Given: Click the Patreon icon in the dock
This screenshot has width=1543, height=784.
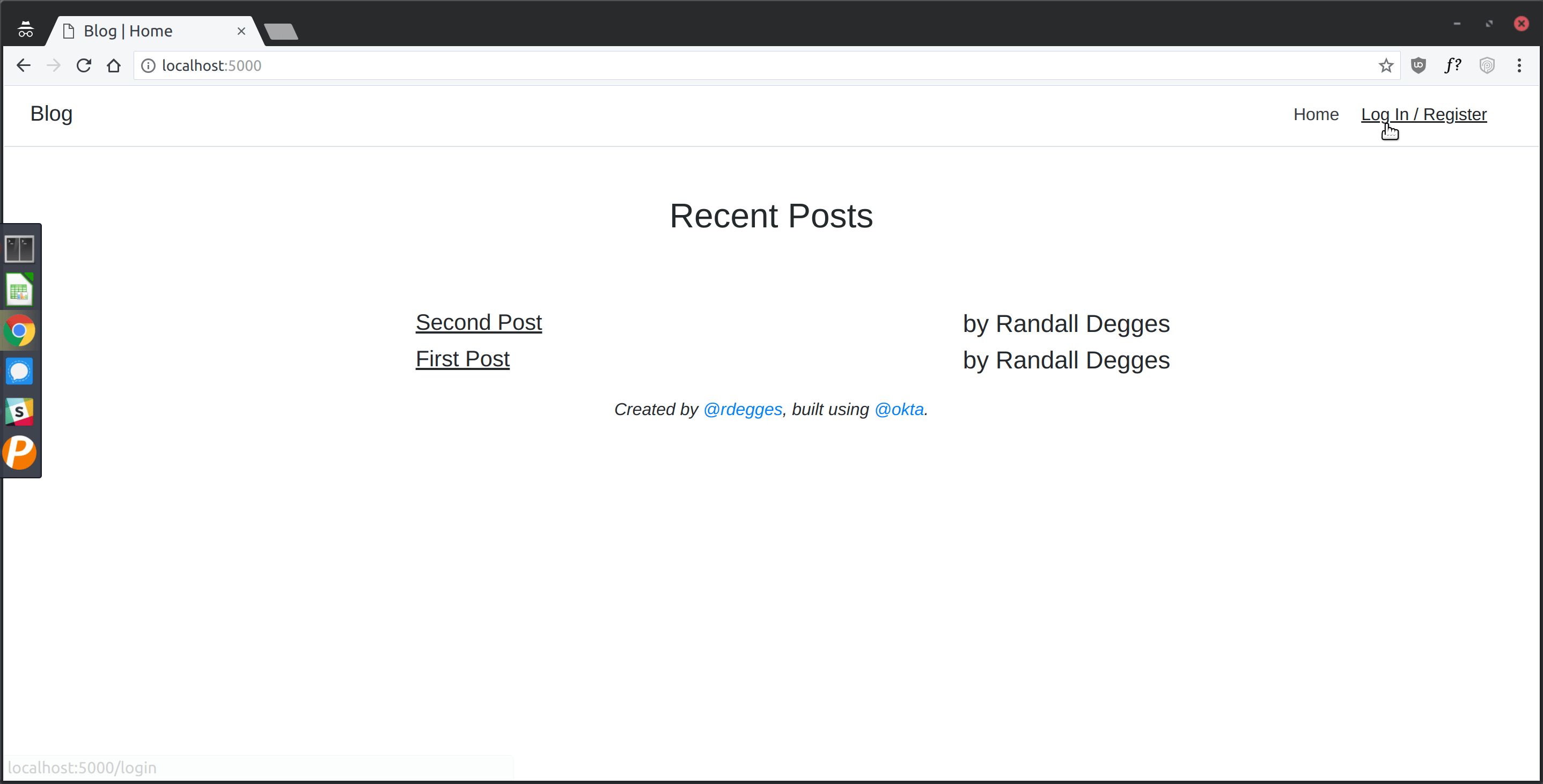Looking at the screenshot, I should click(x=20, y=452).
